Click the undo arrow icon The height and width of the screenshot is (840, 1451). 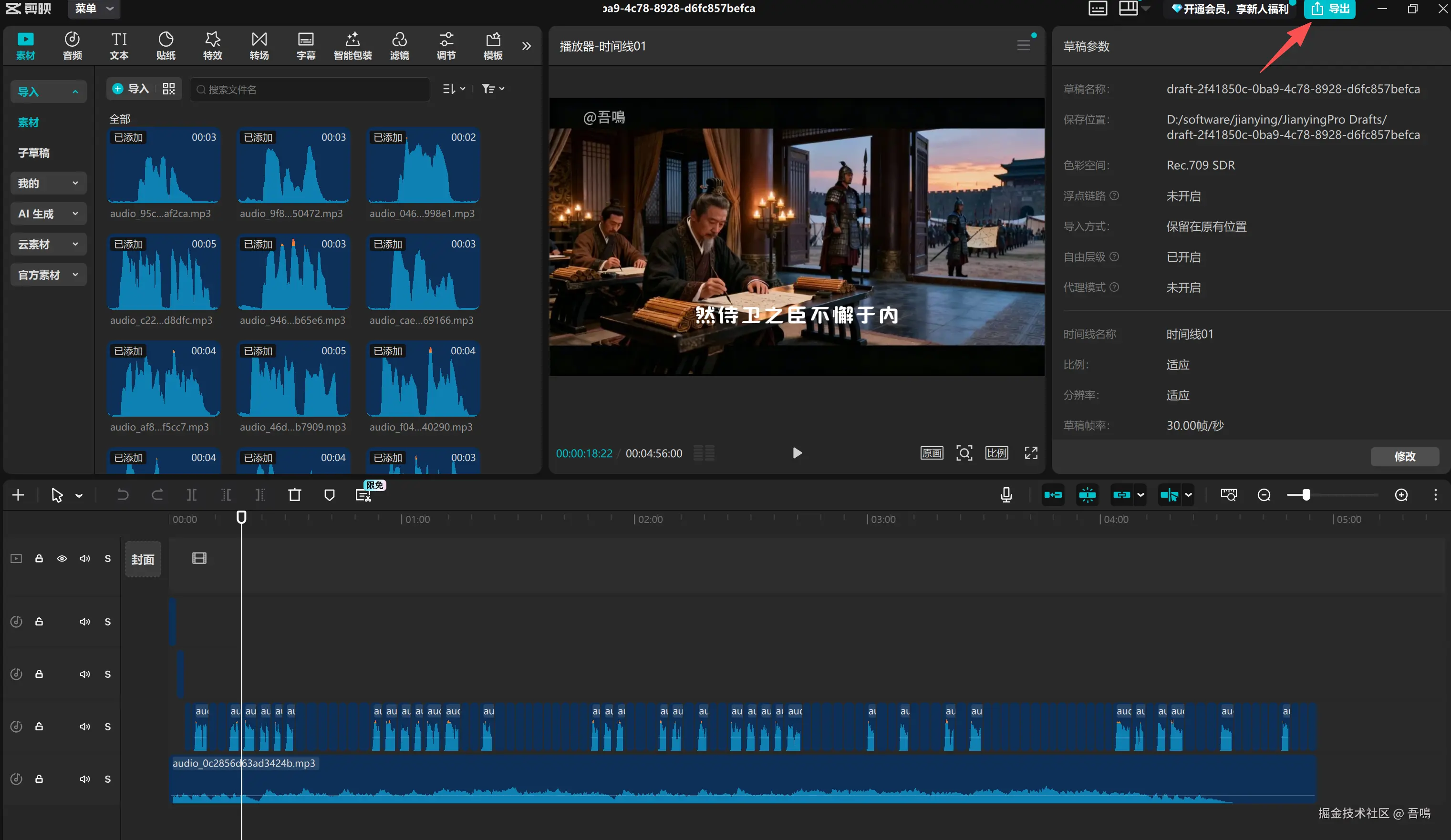123,495
